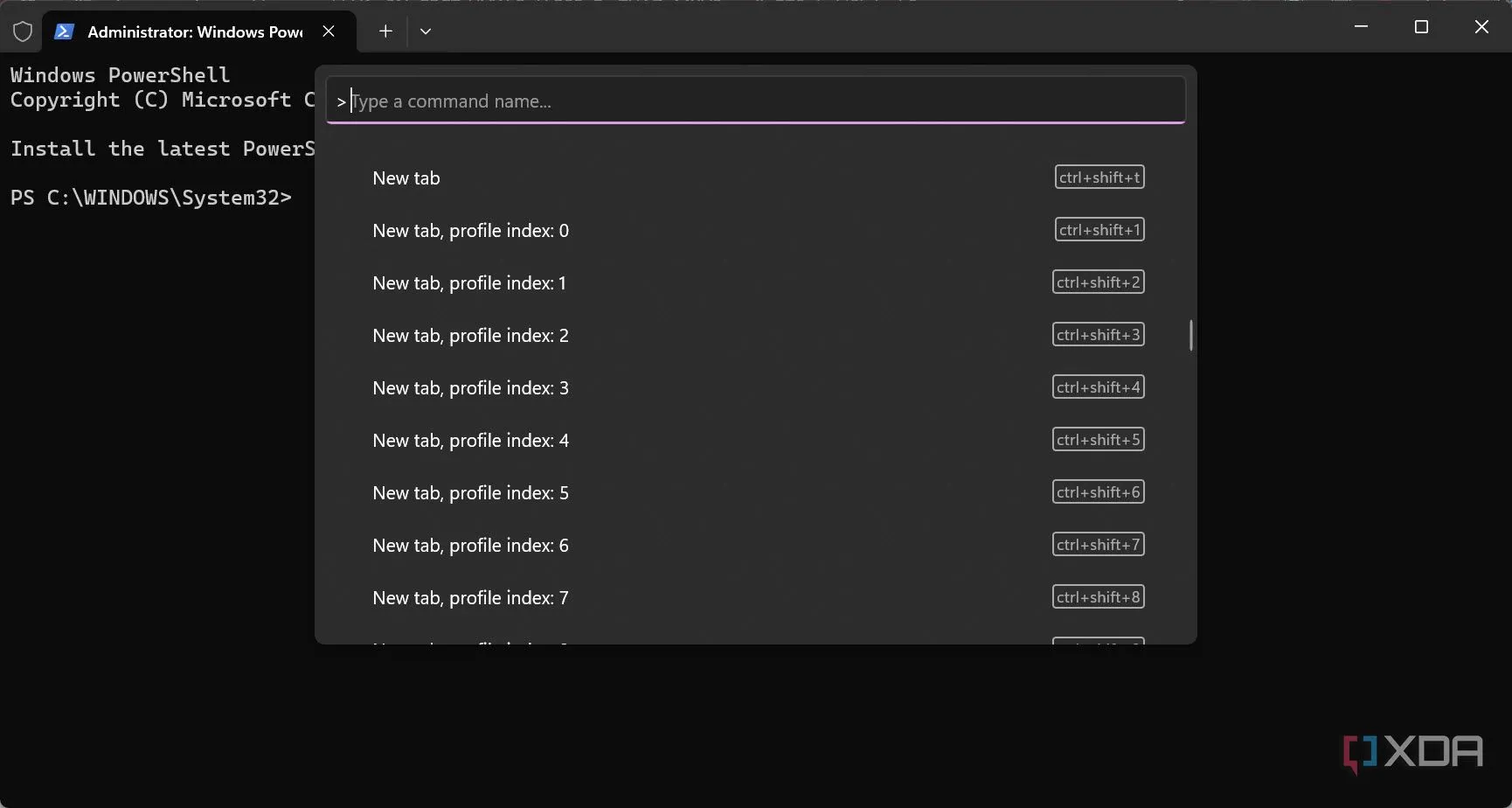Open "New tab, profile index: 4"

click(470, 441)
